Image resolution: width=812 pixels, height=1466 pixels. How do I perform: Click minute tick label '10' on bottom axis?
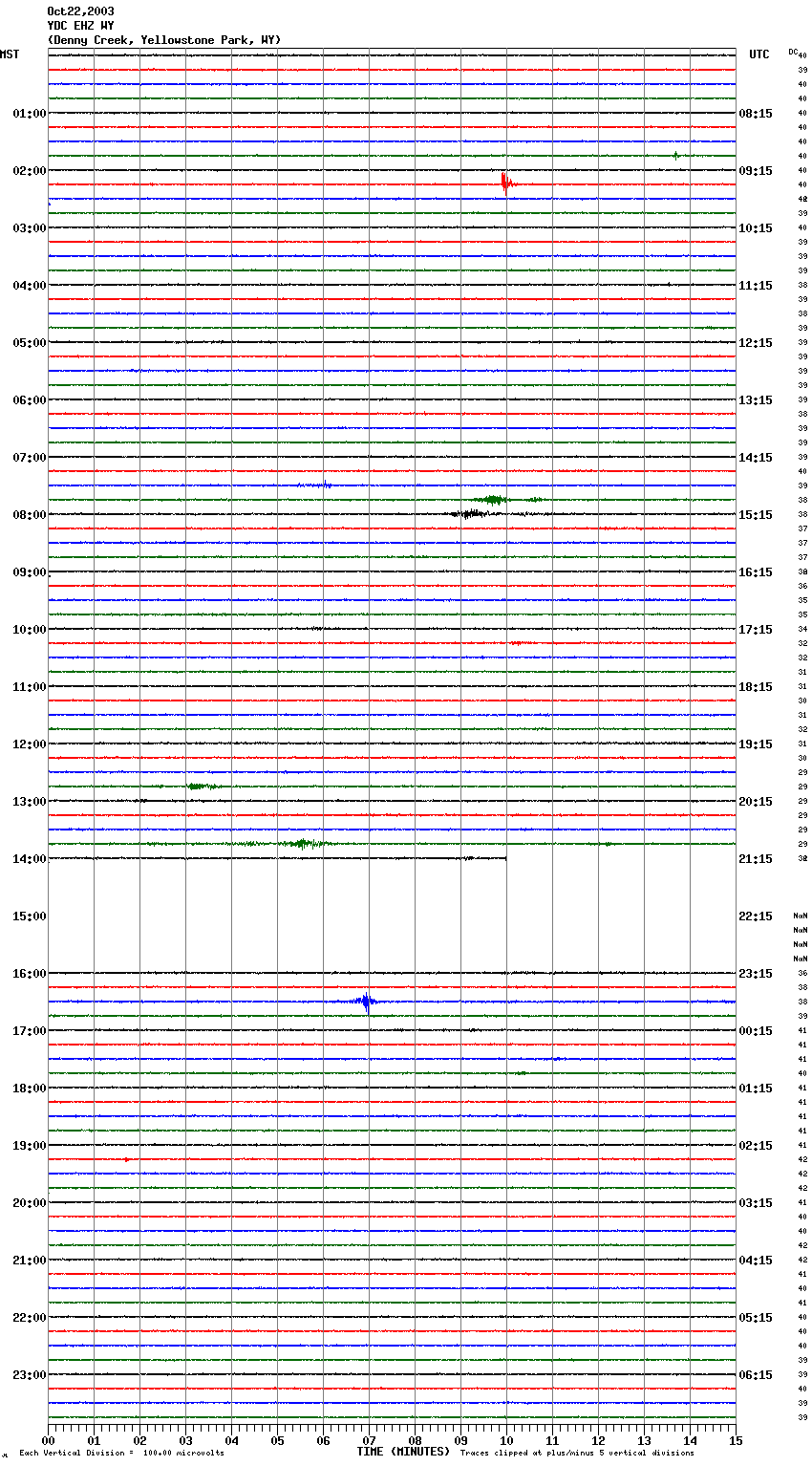click(x=506, y=1440)
